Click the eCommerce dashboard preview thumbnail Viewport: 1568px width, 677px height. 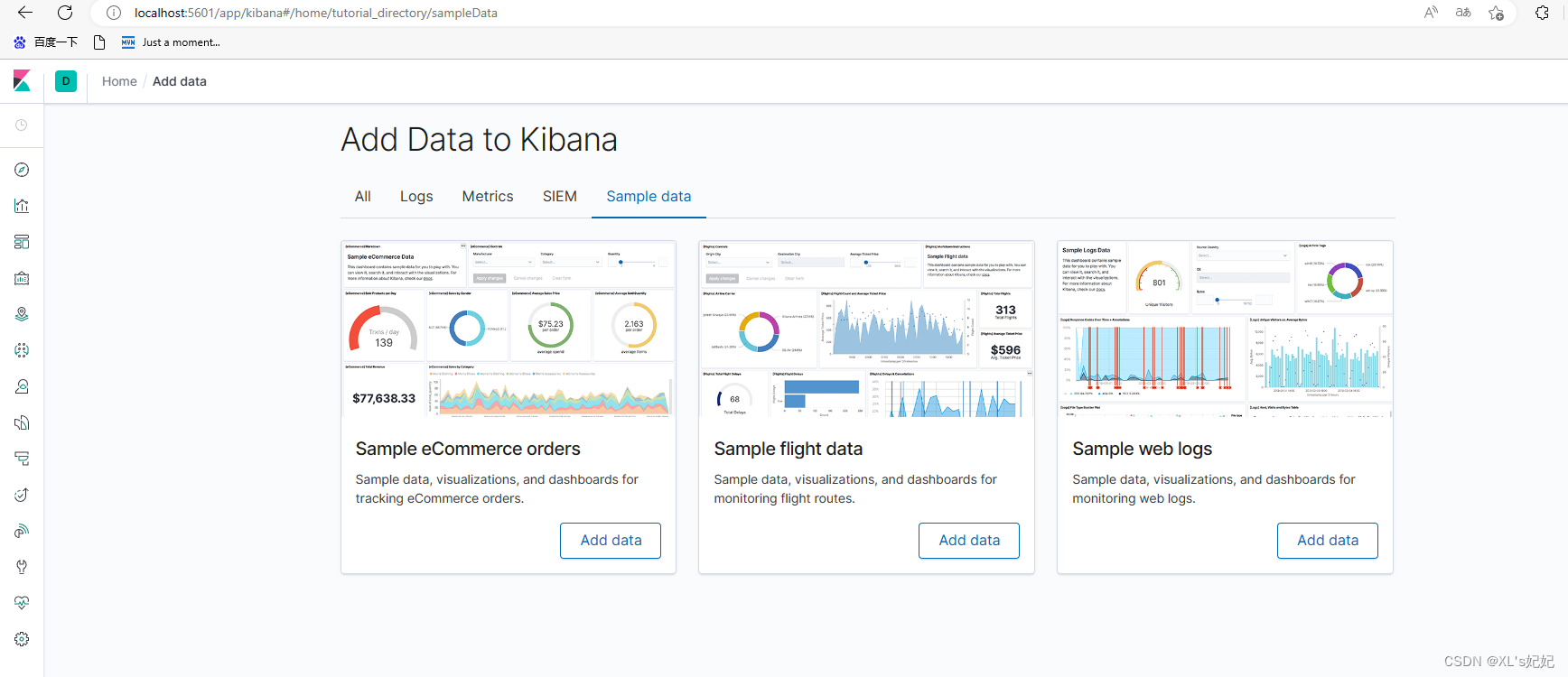(509, 329)
